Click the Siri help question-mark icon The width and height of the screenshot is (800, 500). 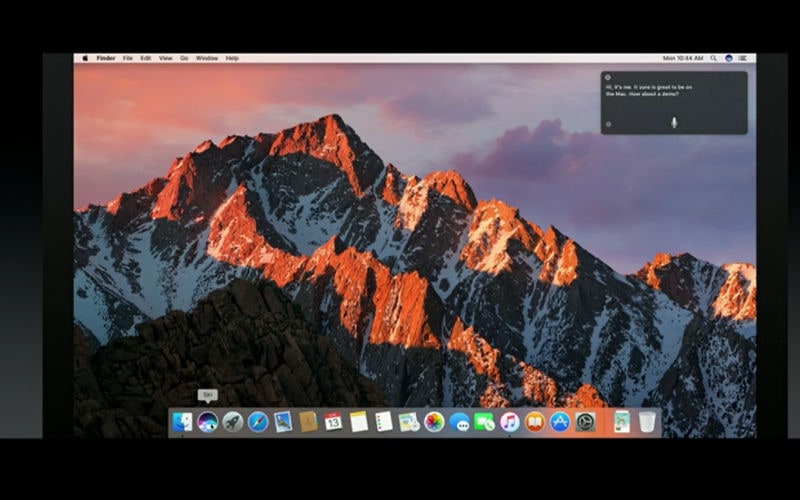coord(608,124)
